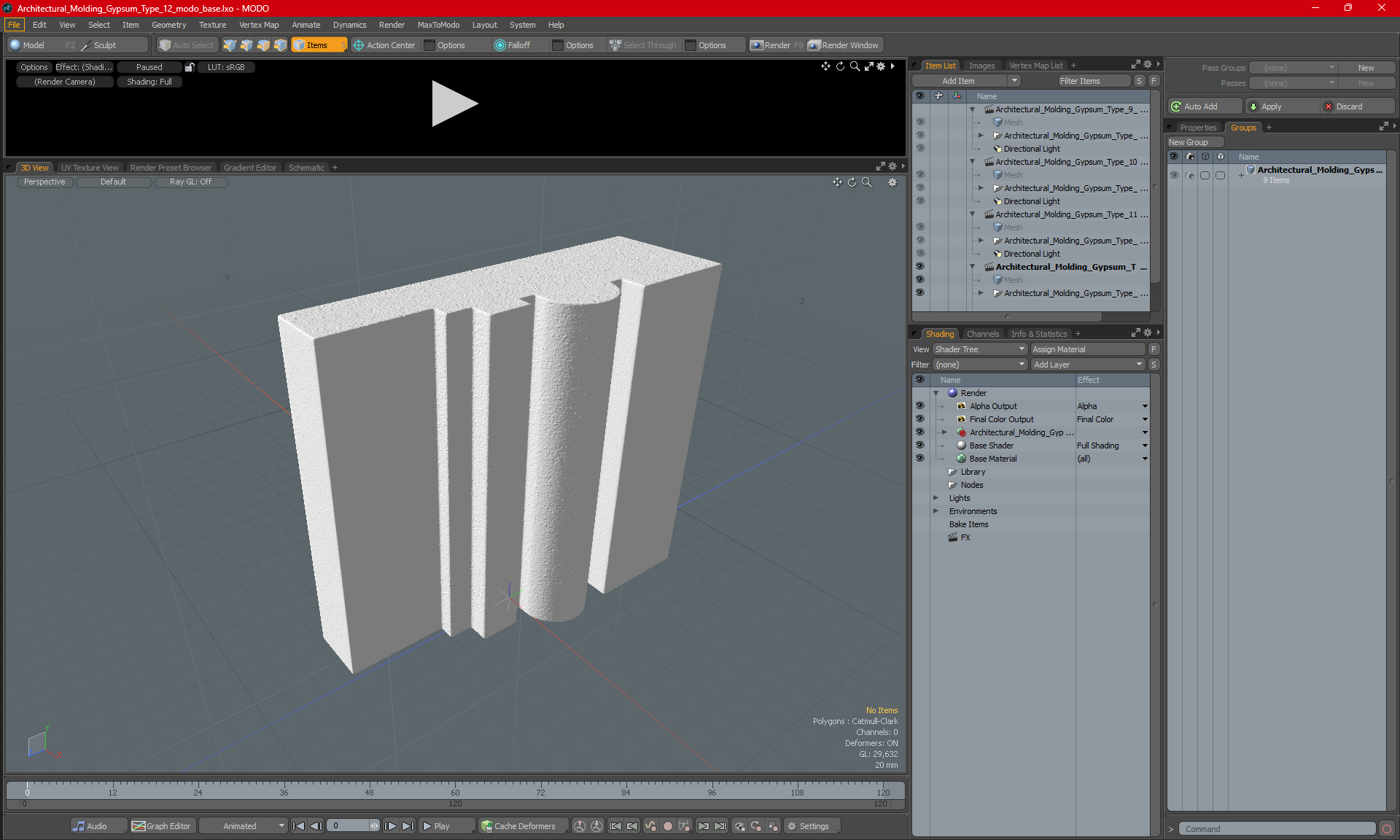
Task: Collapse Architectural_Molding_Gypsum_Type_10 tree item
Action: pyautogui.click(x=972, y=162)
